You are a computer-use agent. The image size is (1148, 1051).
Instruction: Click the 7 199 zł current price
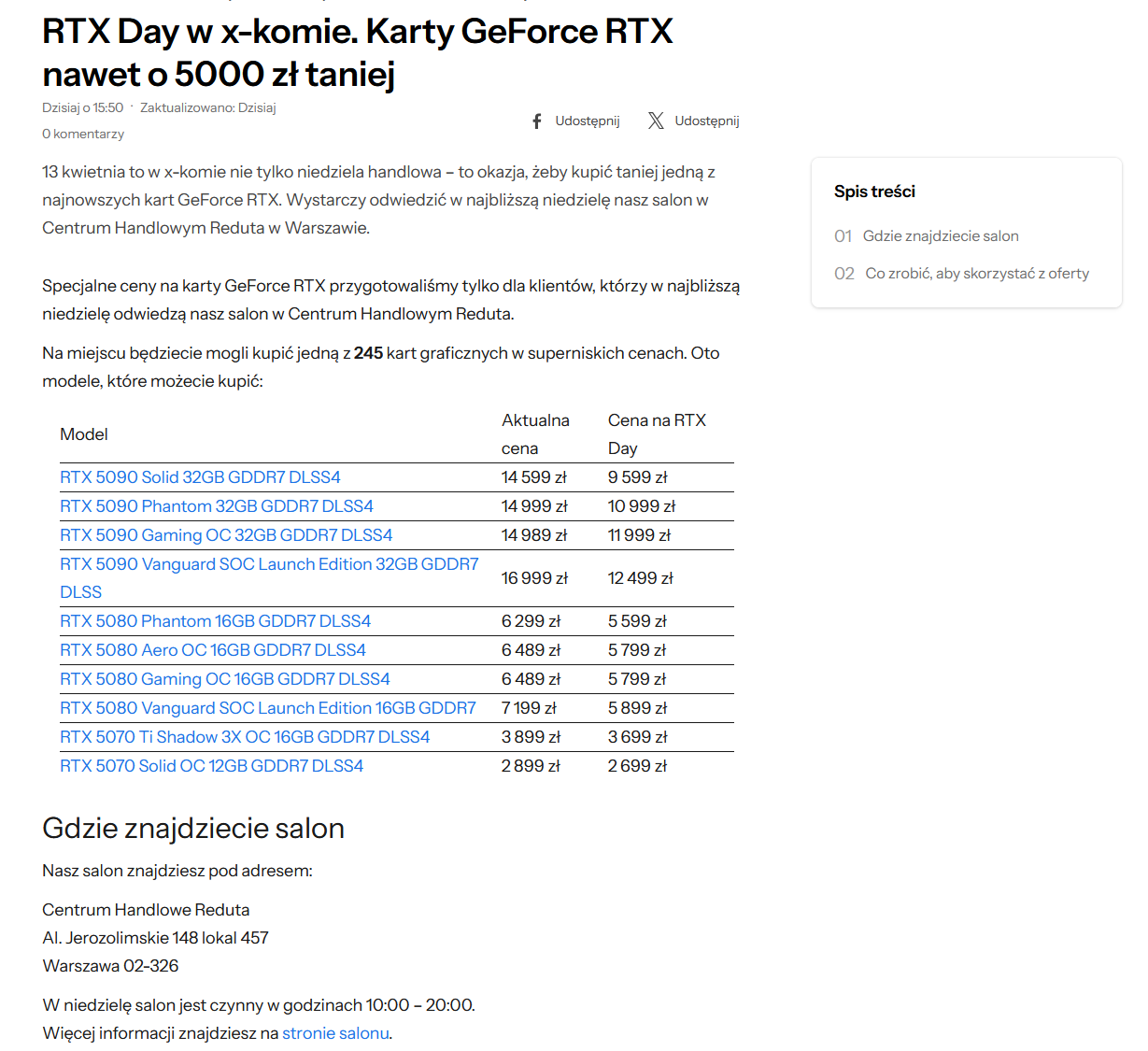[529, 708]
